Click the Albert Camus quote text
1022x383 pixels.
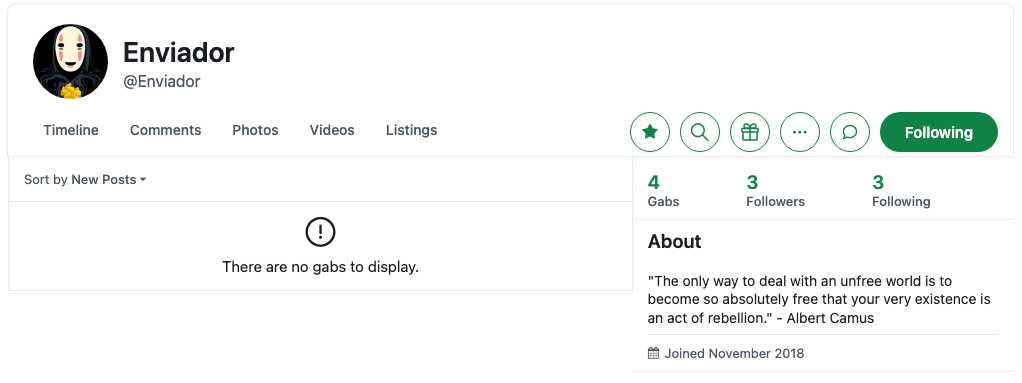coord(819,300)
